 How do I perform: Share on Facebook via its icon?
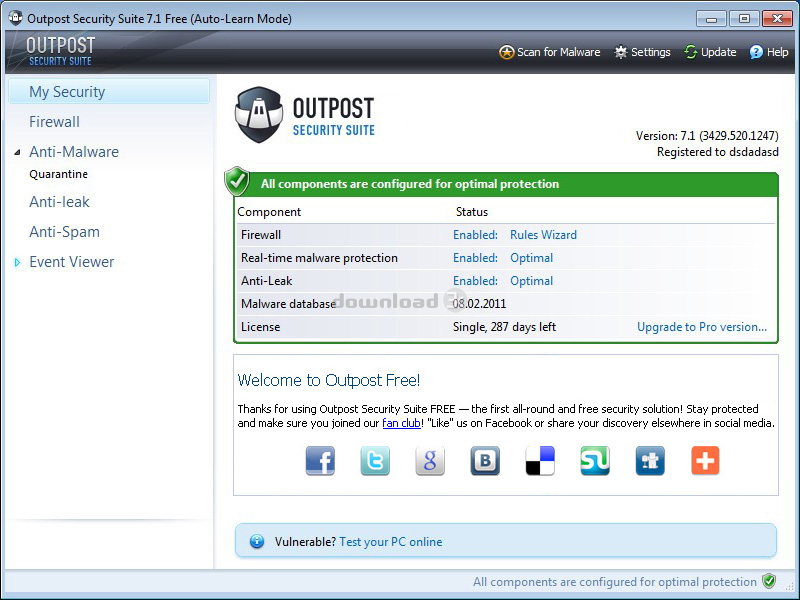(320, 461)
